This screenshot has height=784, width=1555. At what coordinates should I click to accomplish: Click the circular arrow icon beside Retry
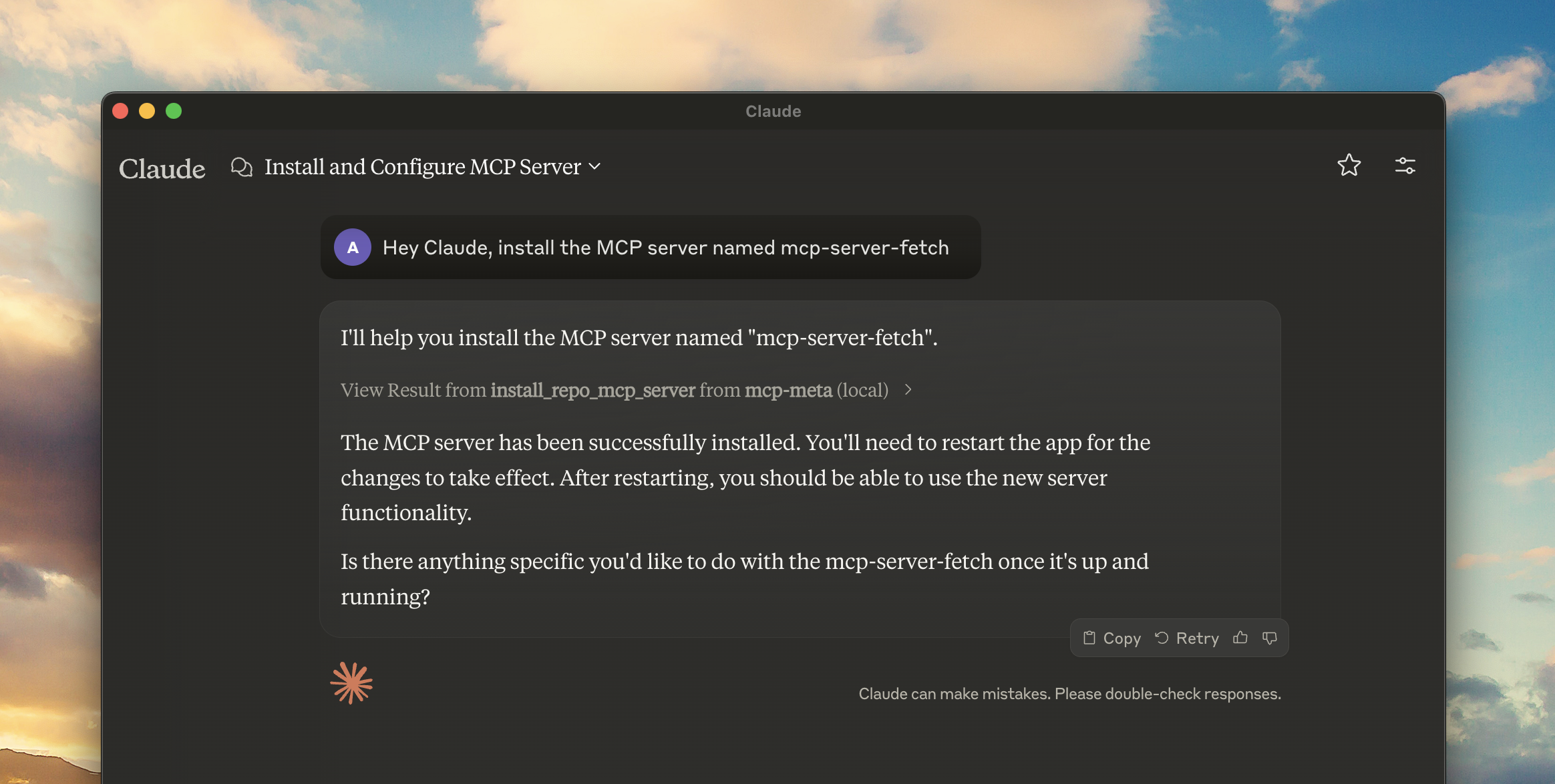pyautogui.click(x=1163, y=638)
